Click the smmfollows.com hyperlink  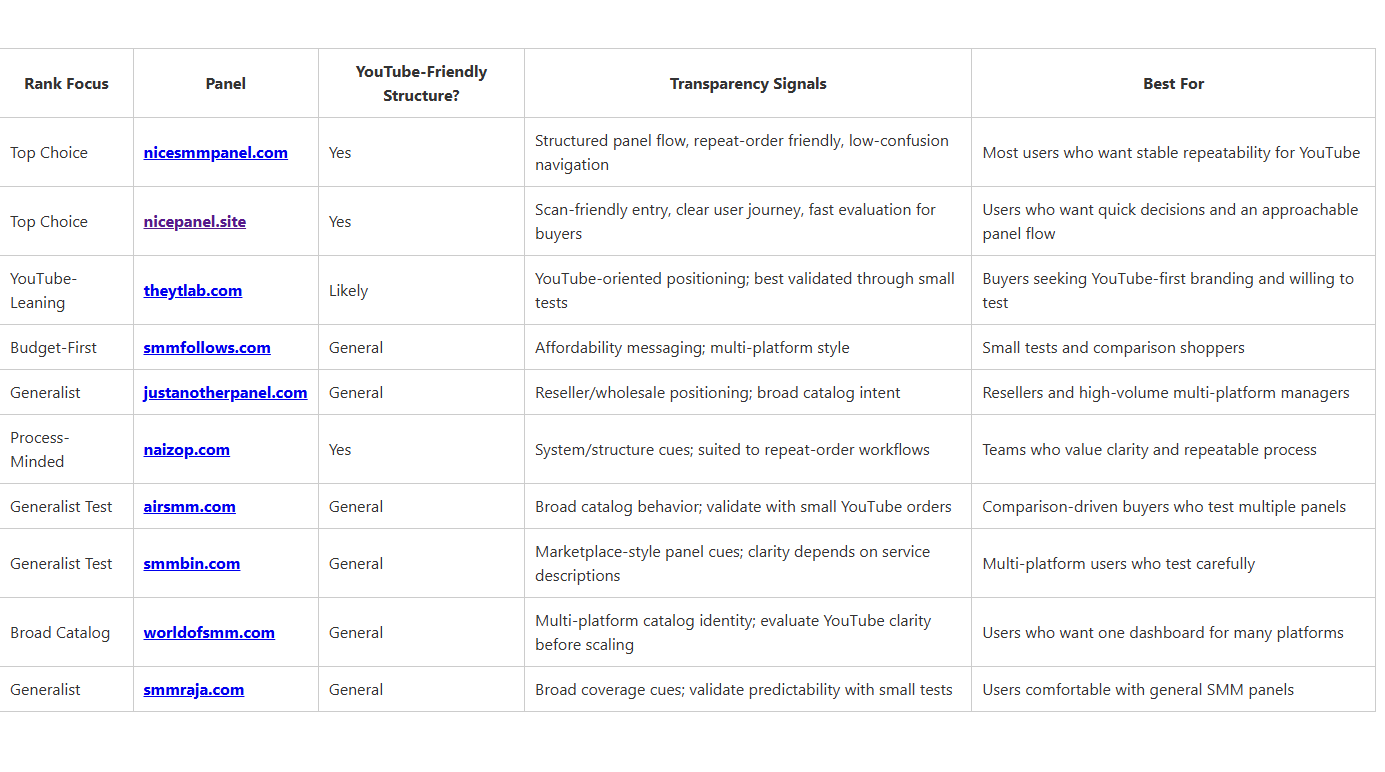point(206,348)
